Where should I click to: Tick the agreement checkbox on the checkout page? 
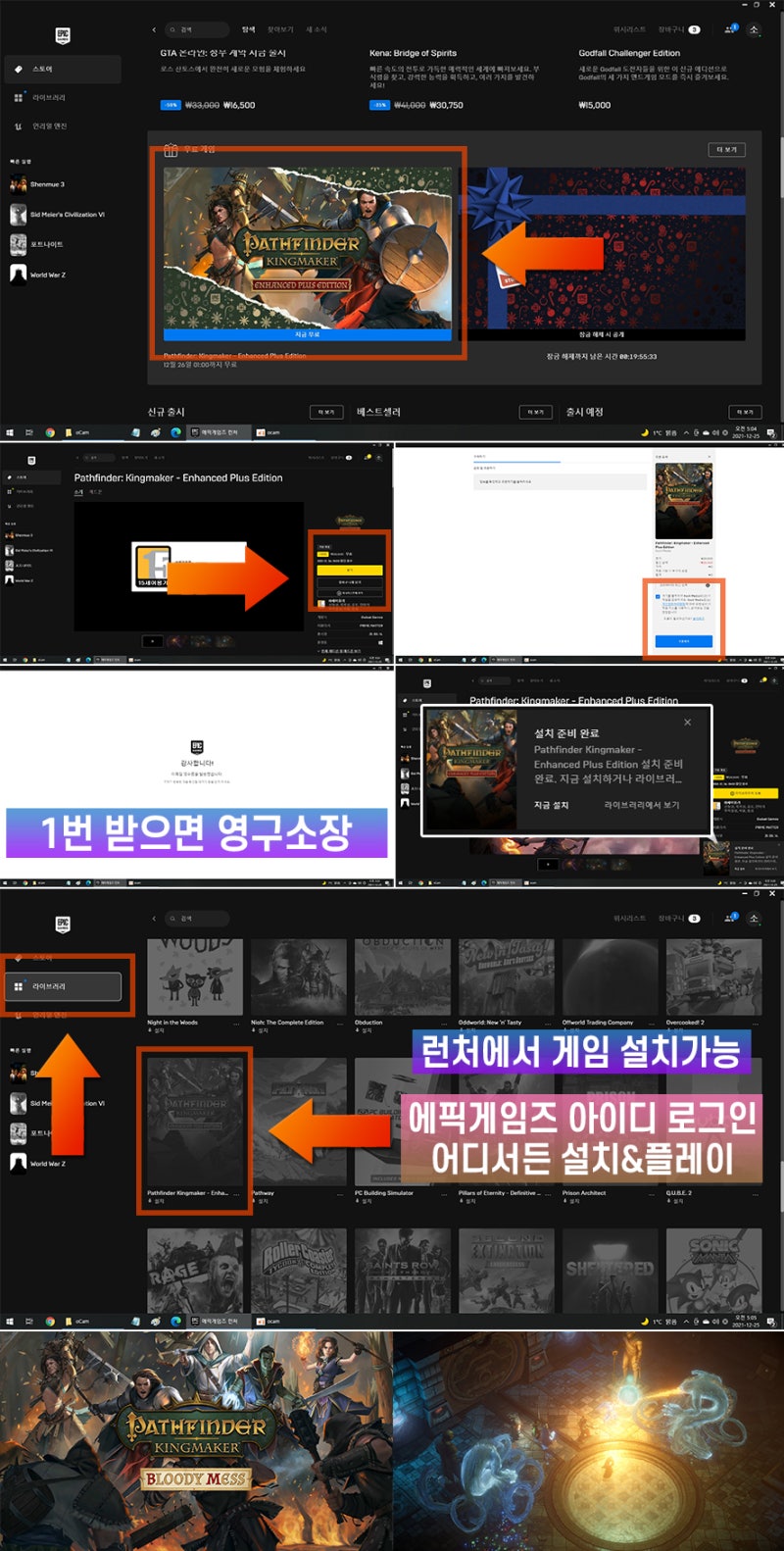(x=658, y=596)
